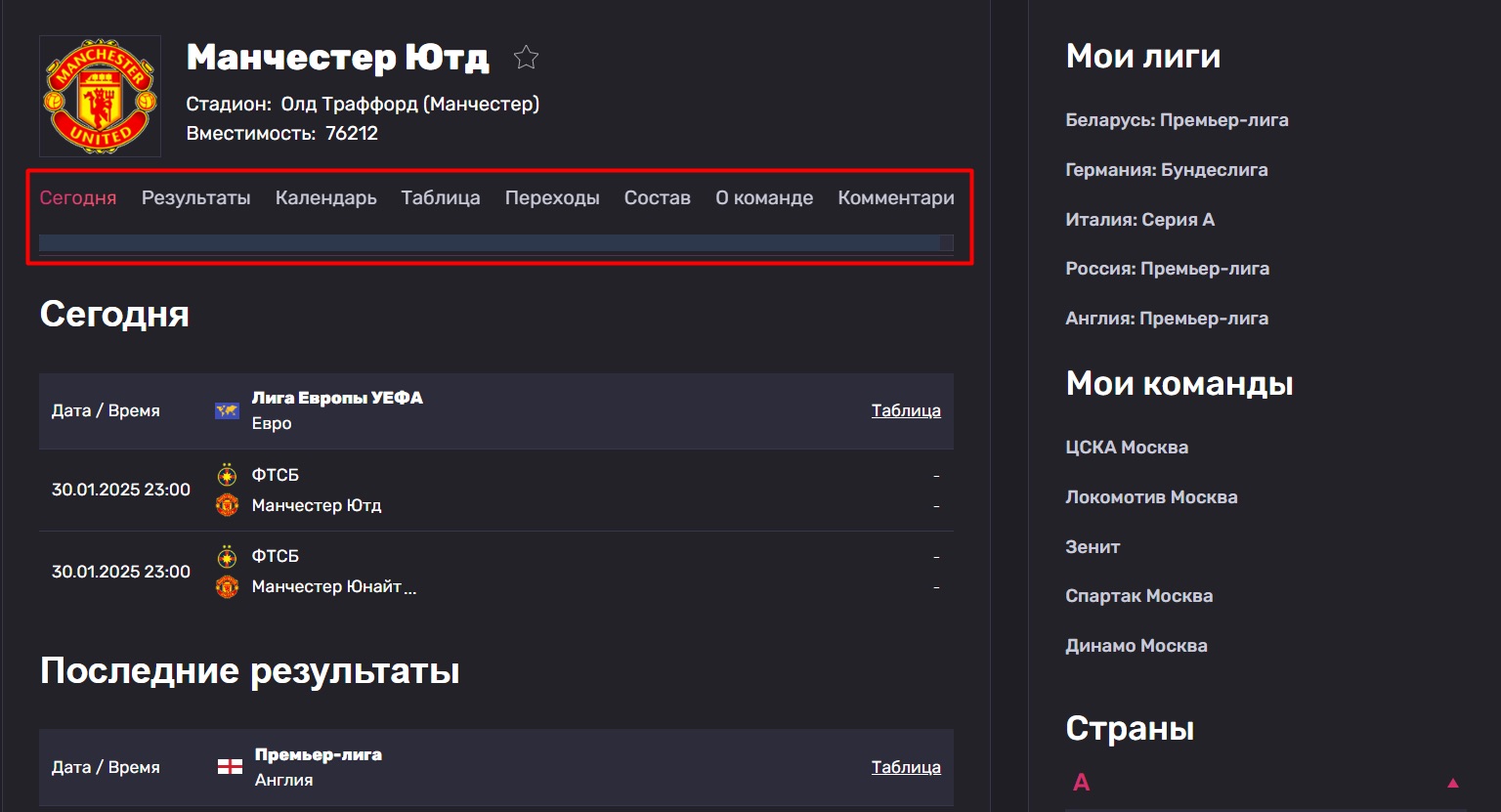Switch to the Сегодня tab
The width and height of the screenshot is (1501, 812).
click(78, 197)
